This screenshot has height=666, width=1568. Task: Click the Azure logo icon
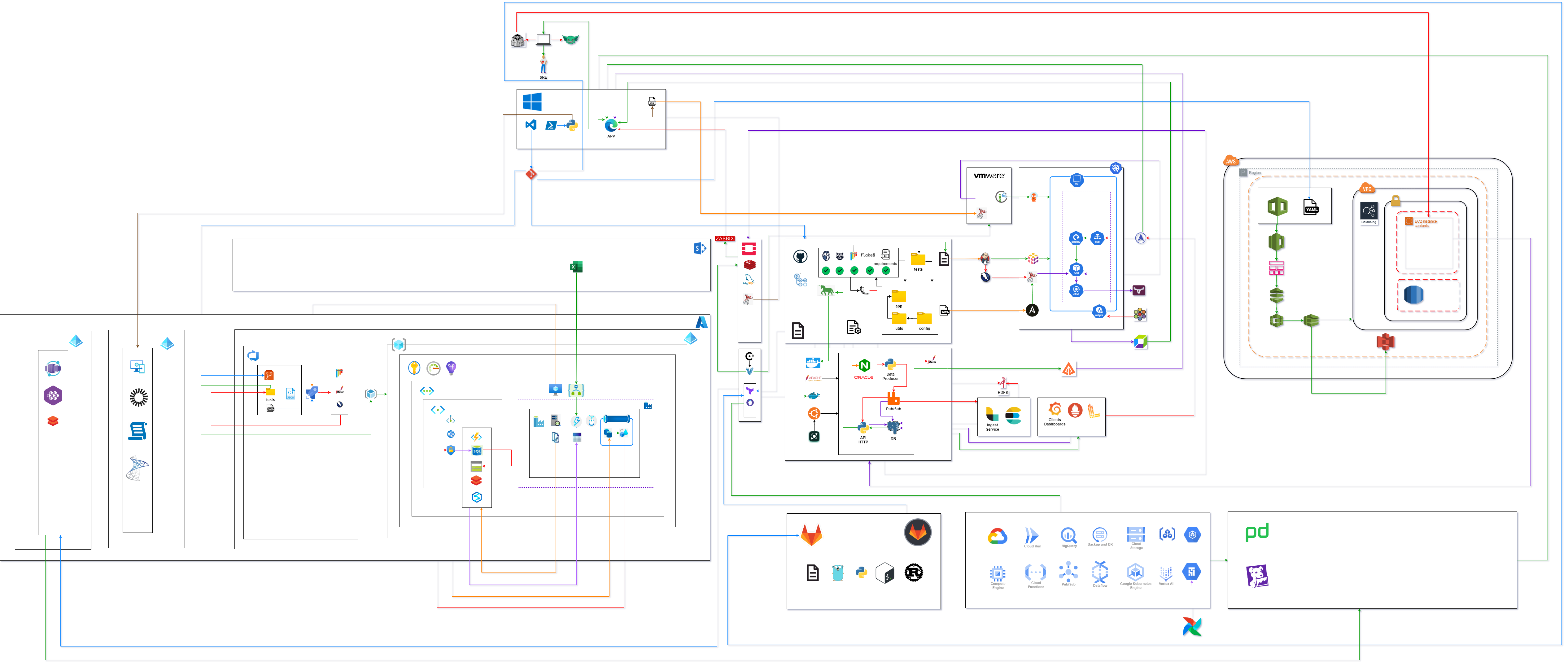pyautogui.click(x=702, y=322)
